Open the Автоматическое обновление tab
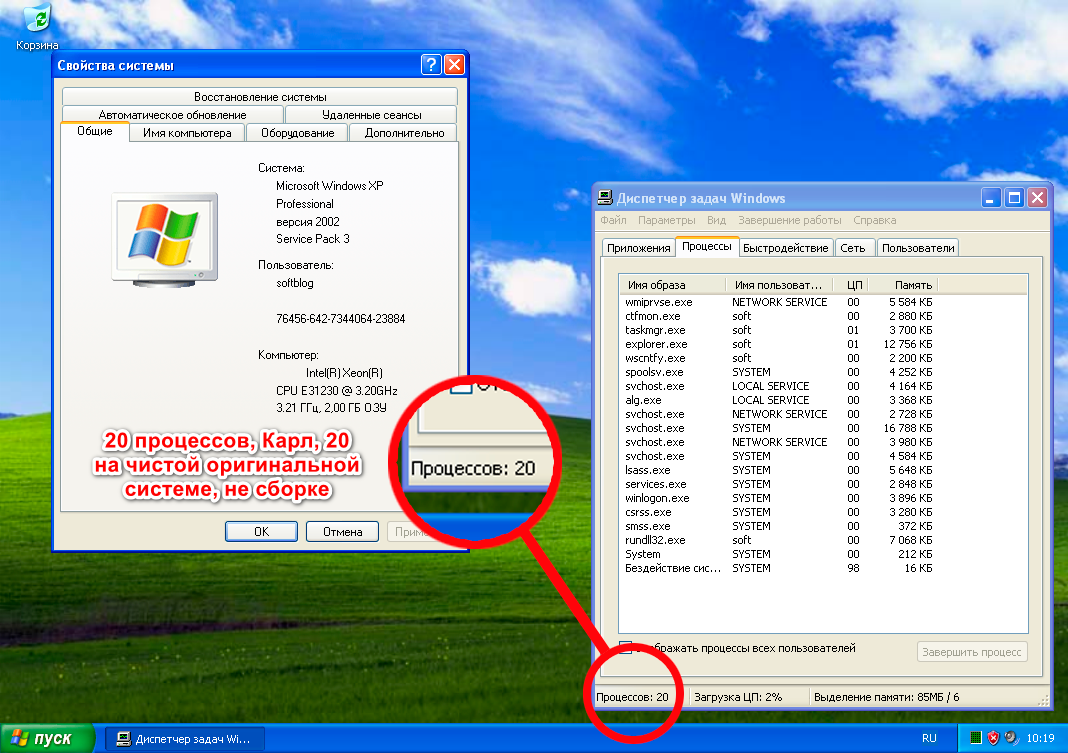 click(x=172, y=114)
